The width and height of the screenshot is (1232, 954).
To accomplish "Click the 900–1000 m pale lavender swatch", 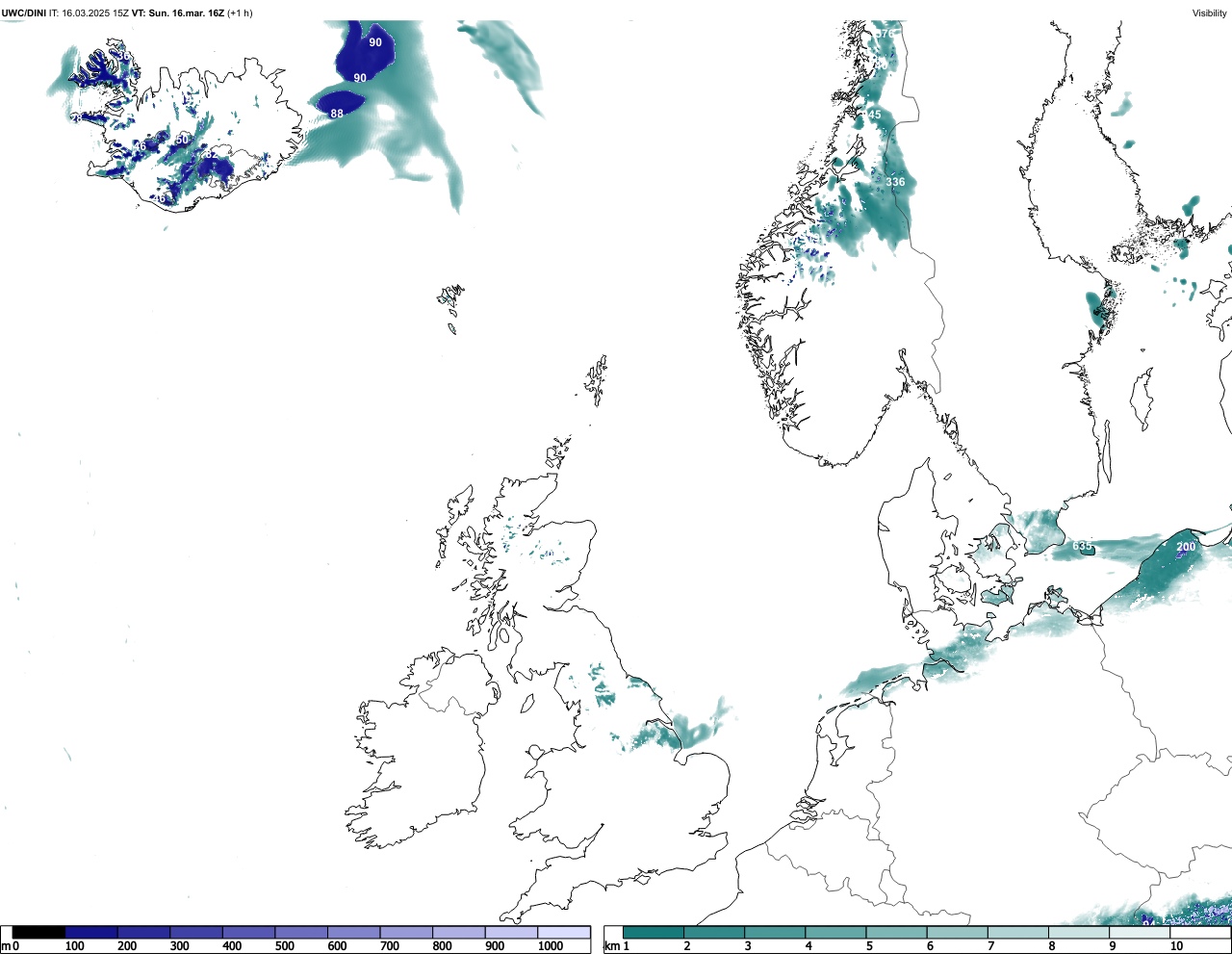I will pyautogui.click(x=511, y=932).
